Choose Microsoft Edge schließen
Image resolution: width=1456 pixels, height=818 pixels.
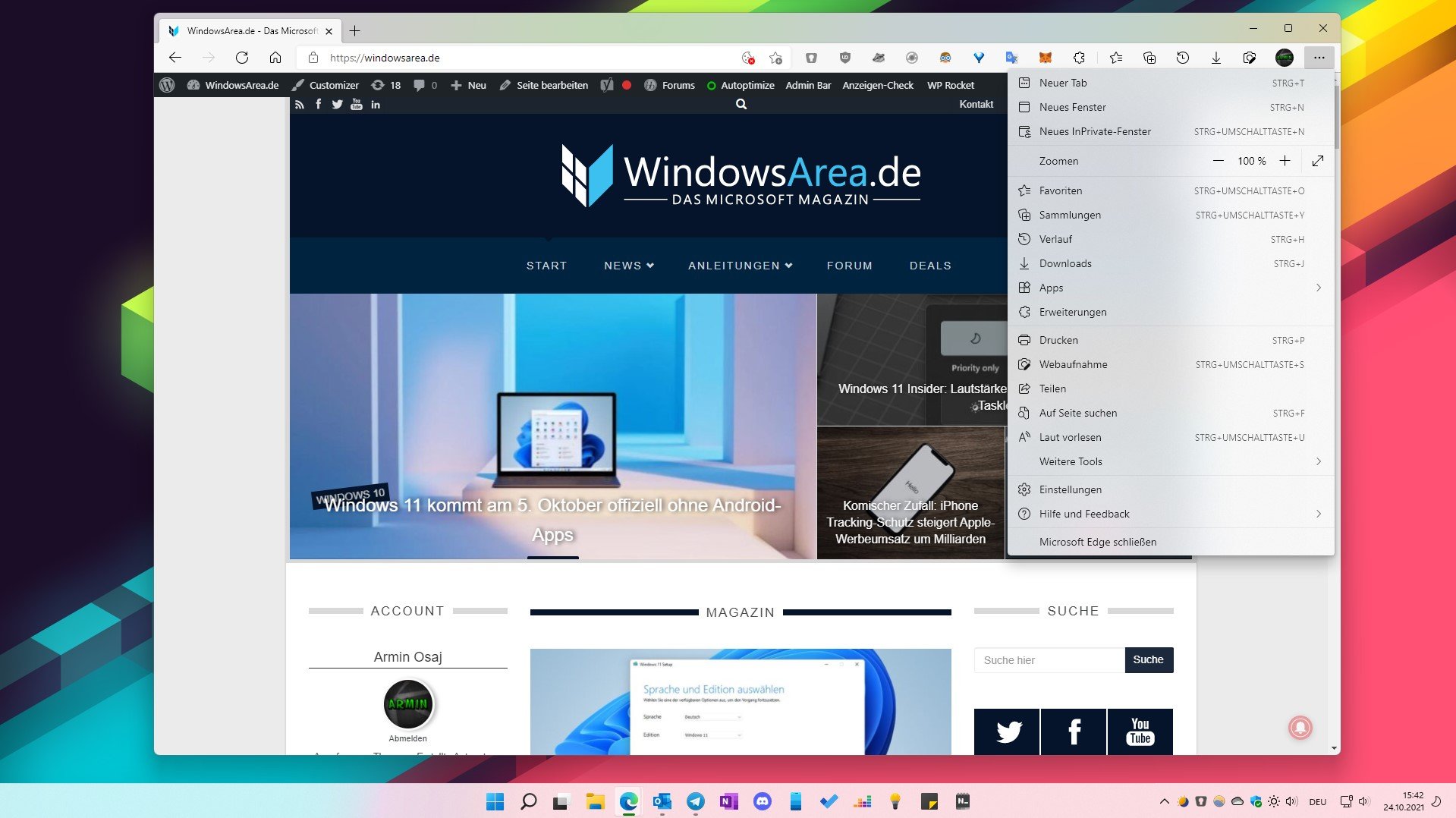(1171, 542)
